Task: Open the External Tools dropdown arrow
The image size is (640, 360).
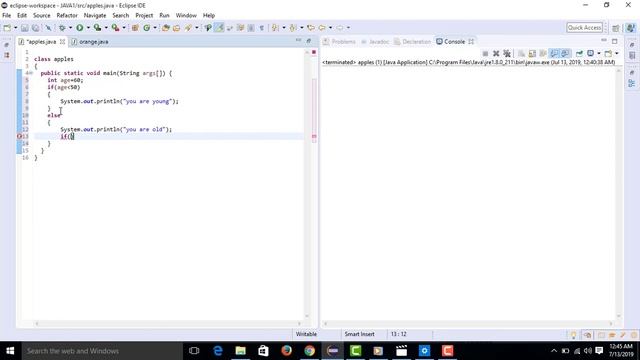Action: point(124,28)
